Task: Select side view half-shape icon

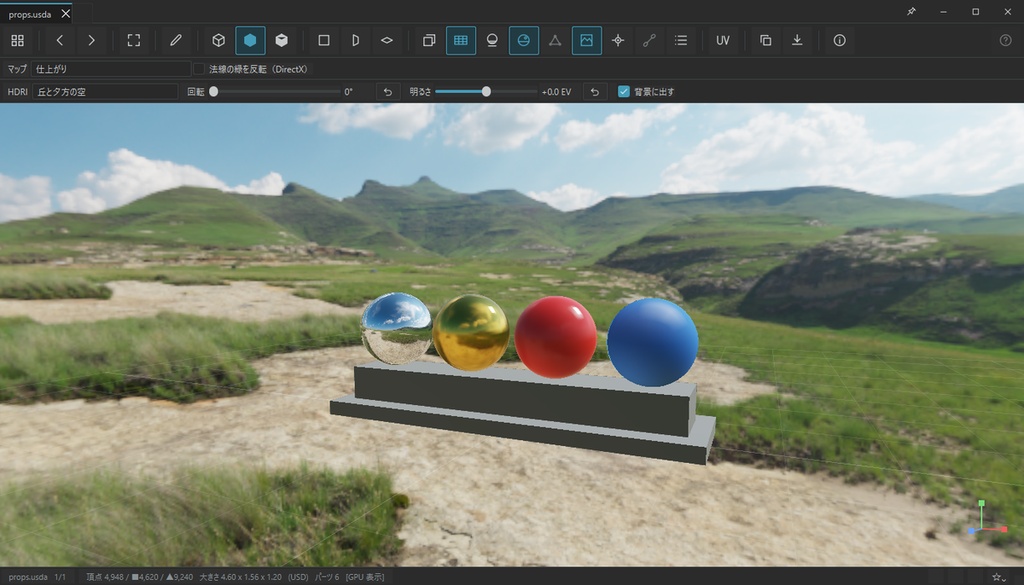Action: tap(355, 40)
